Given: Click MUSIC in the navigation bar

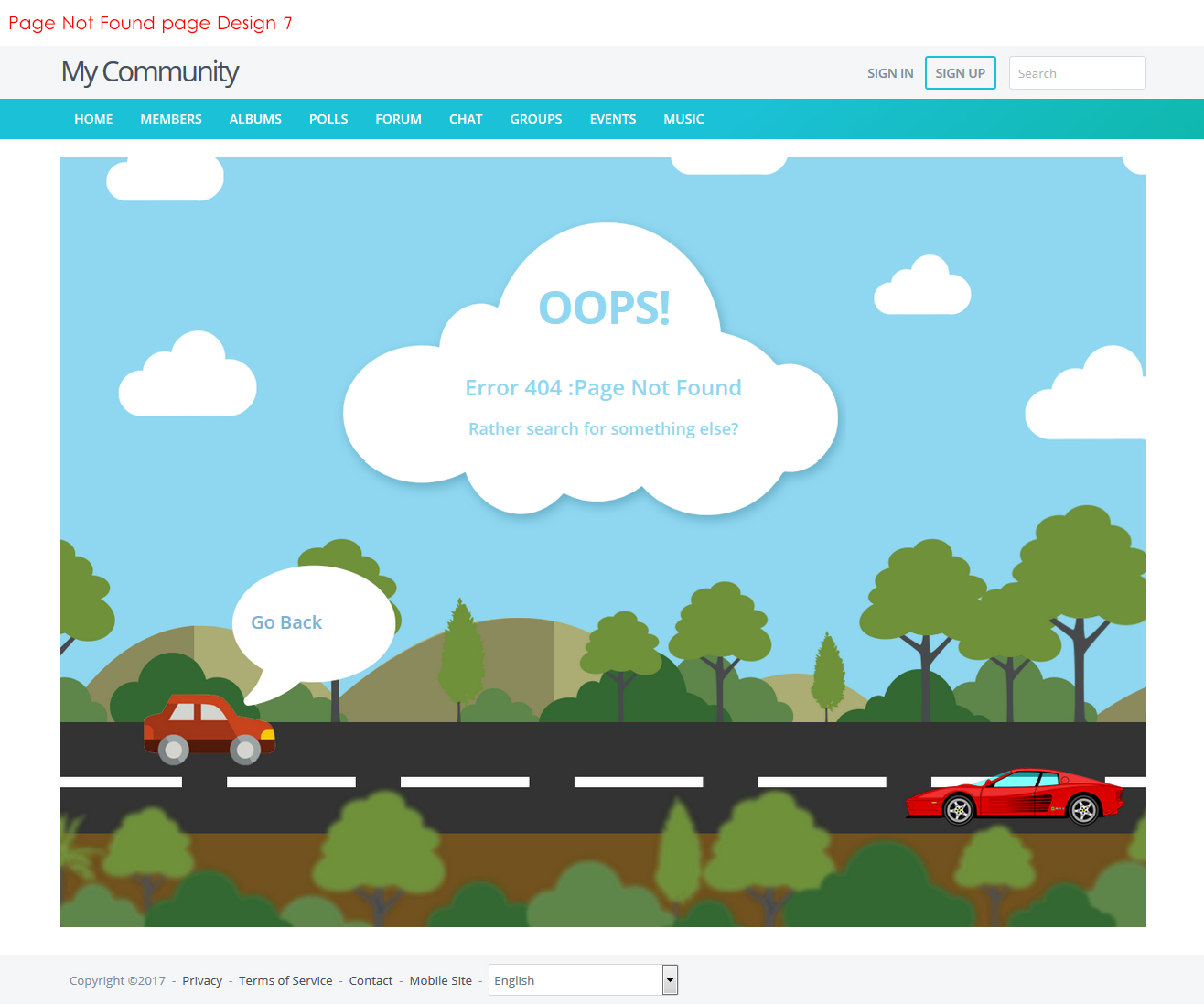Looking at the screenshot, I should [683, 119].
